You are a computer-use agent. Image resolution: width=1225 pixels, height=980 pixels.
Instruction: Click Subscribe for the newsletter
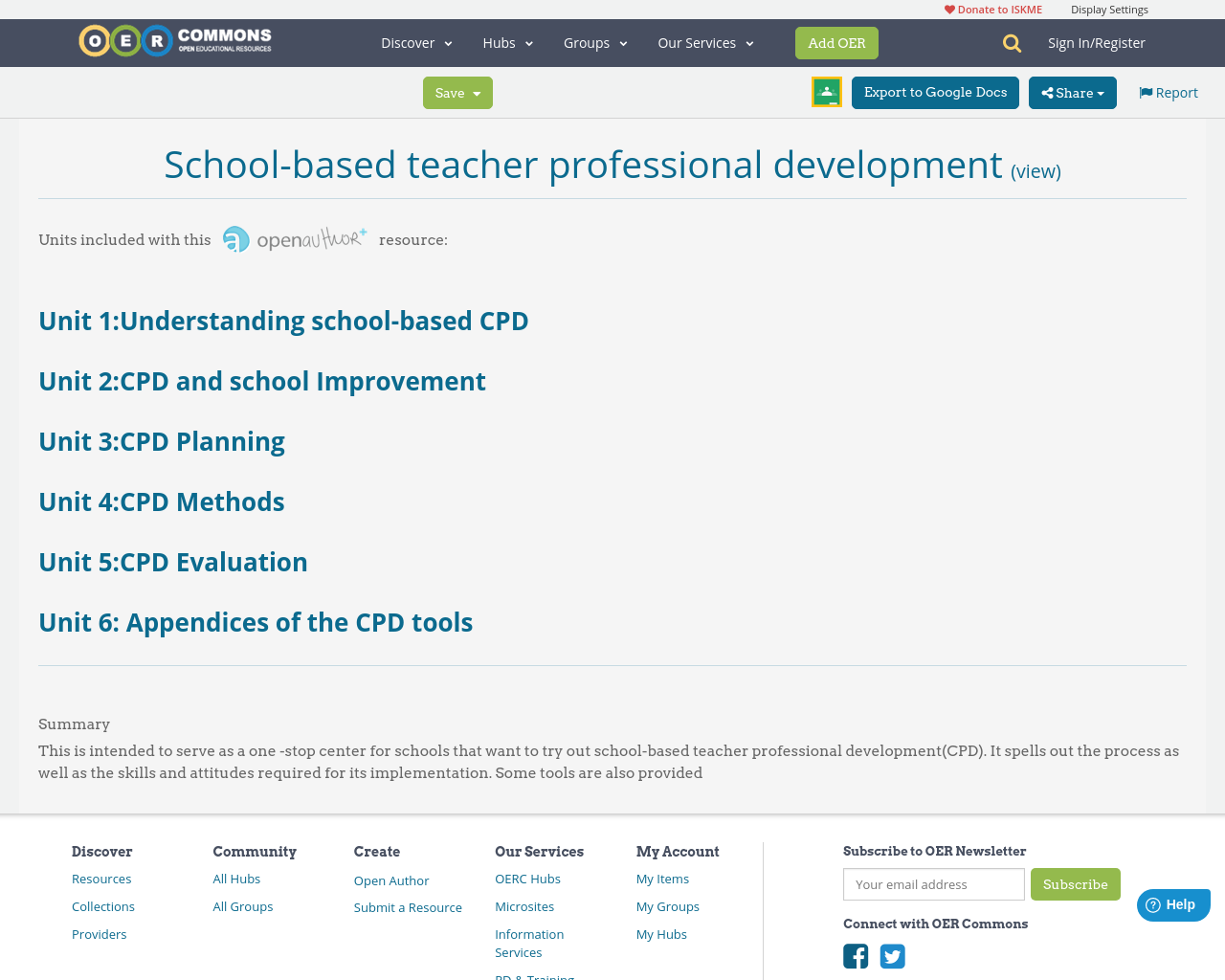[1076, 885]
